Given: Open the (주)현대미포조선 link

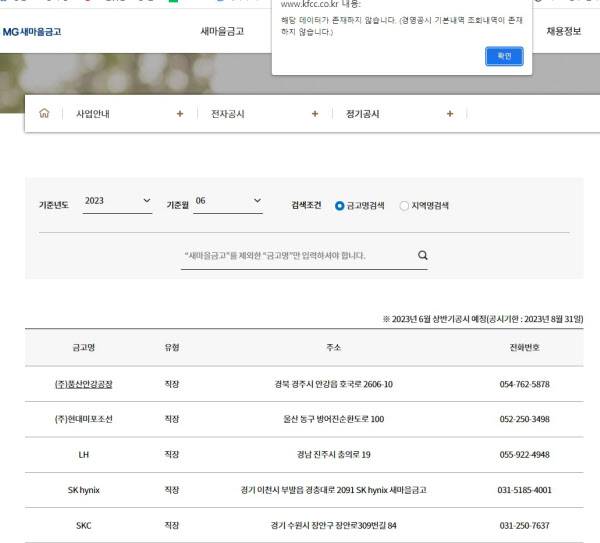Looking at the screenshot, I should coord(84,419).
